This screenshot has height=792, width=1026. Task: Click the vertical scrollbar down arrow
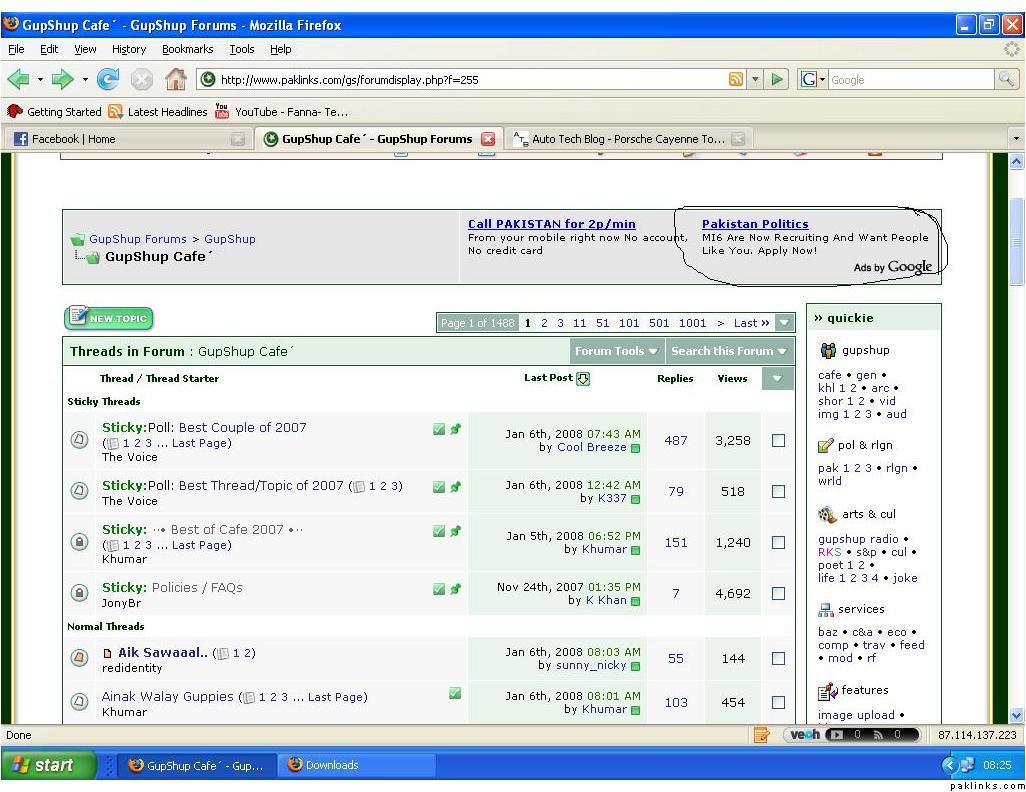click(1017, 715)
